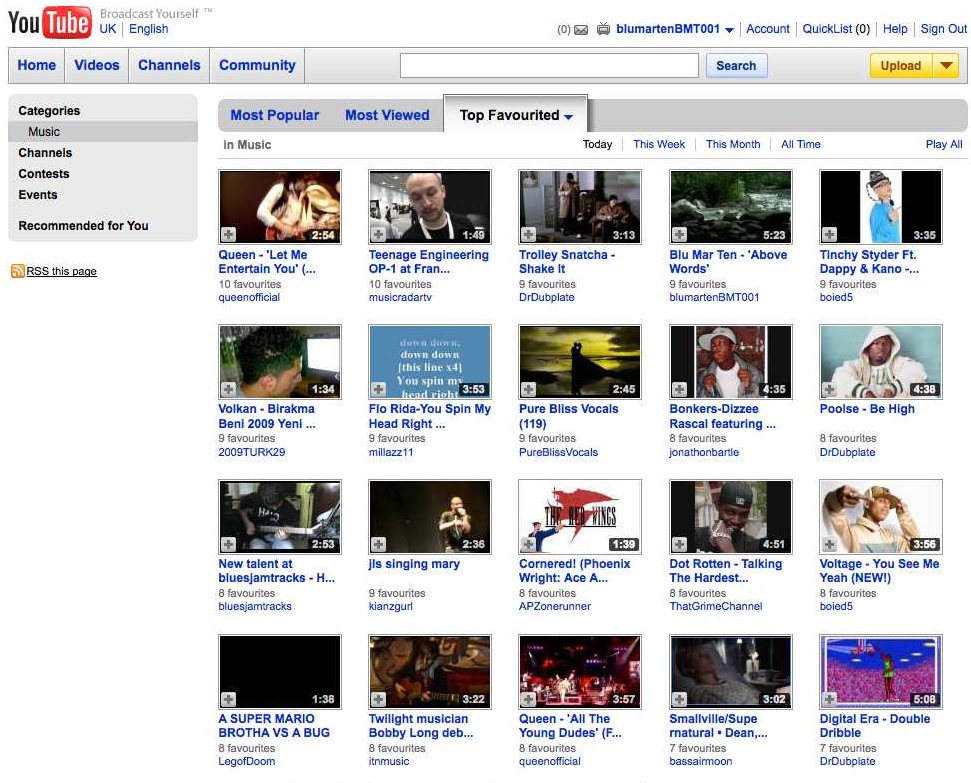Play the Pure Bliss Vocals thumbnail
The height and width of the screenshot is (783, 971).
(x=580, y=362)
